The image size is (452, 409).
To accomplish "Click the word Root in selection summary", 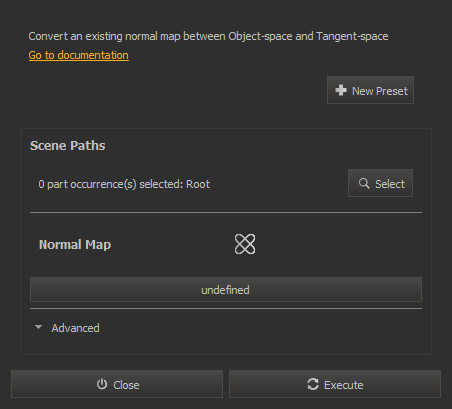I will coord(198,184).
